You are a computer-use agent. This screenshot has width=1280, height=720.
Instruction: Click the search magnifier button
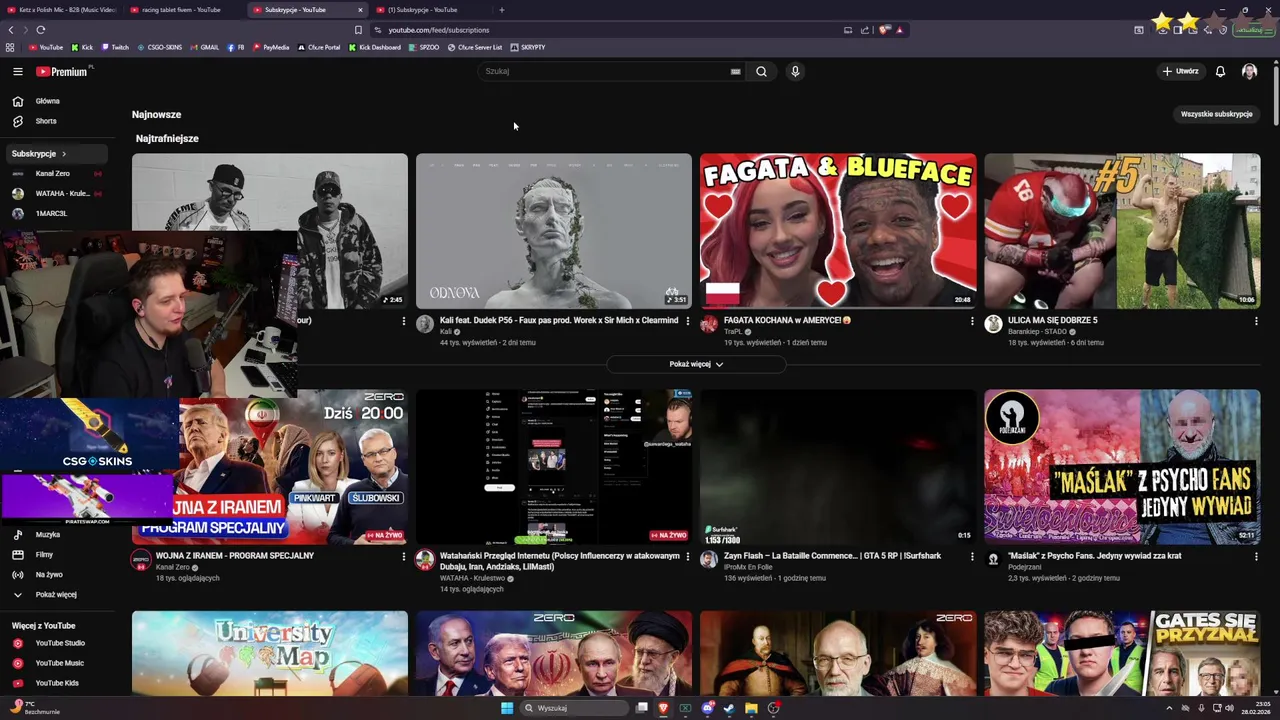point(761,71)
